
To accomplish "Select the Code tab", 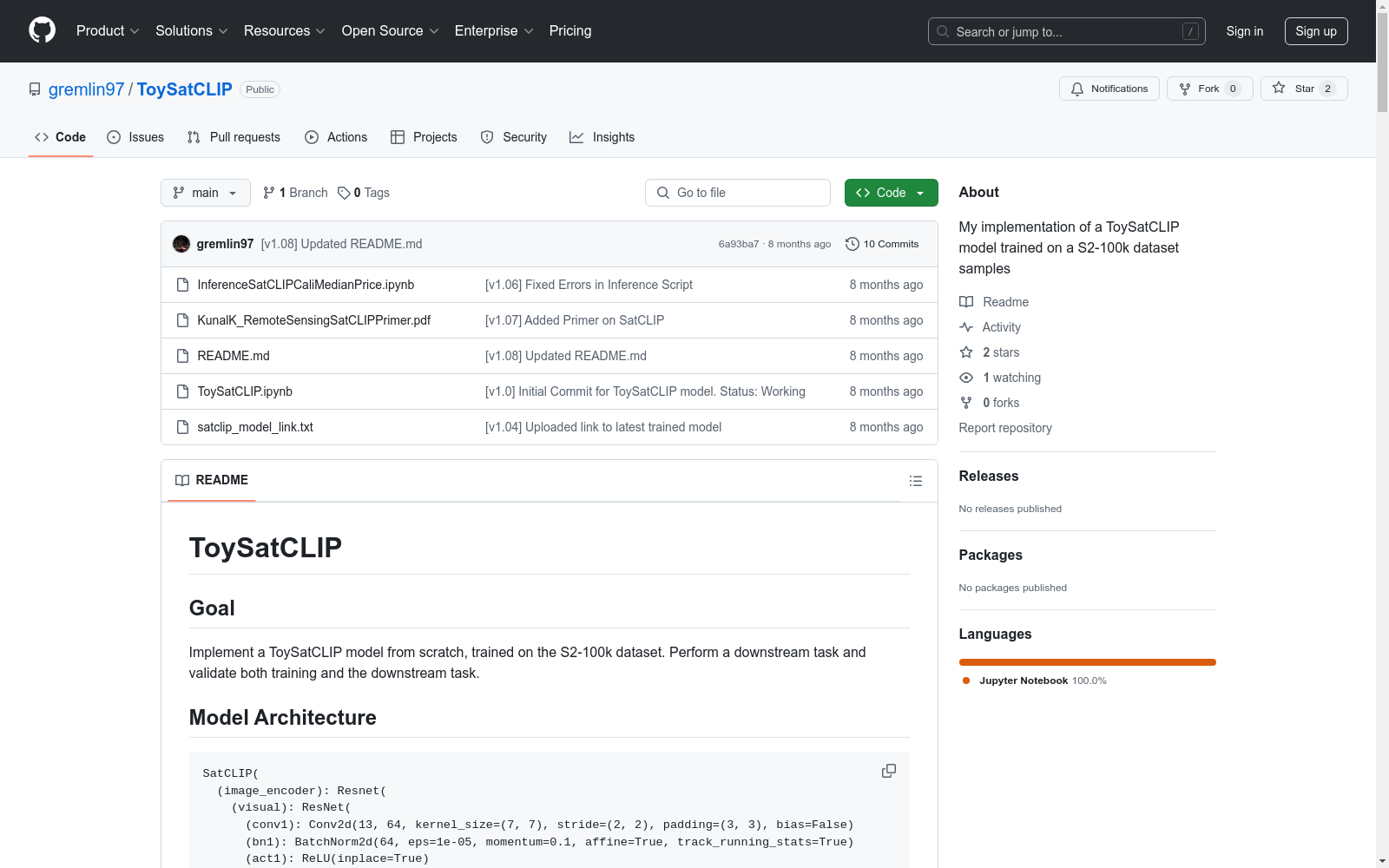I will coord(61,137).
